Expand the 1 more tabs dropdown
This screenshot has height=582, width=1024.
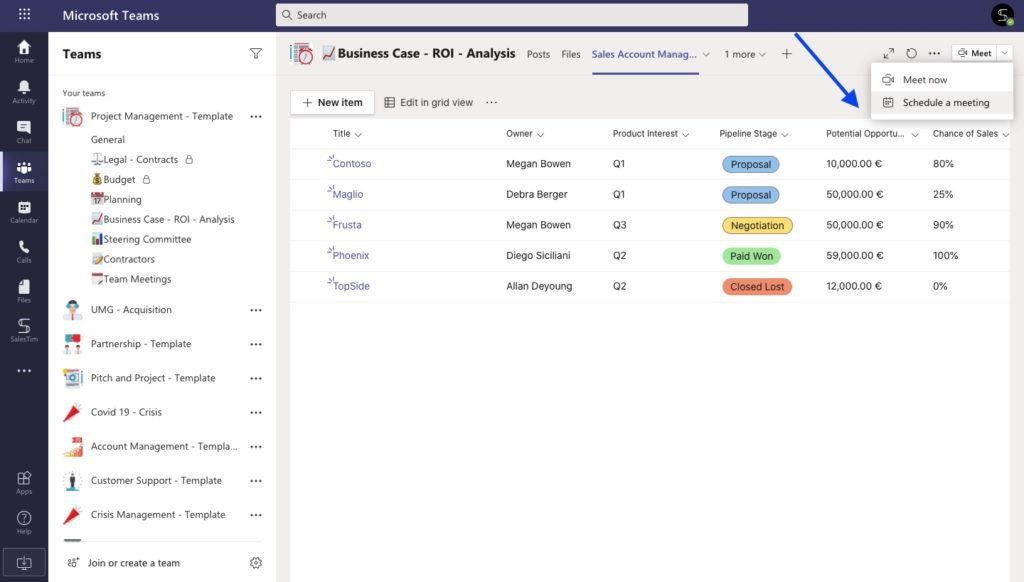[744, 54]
